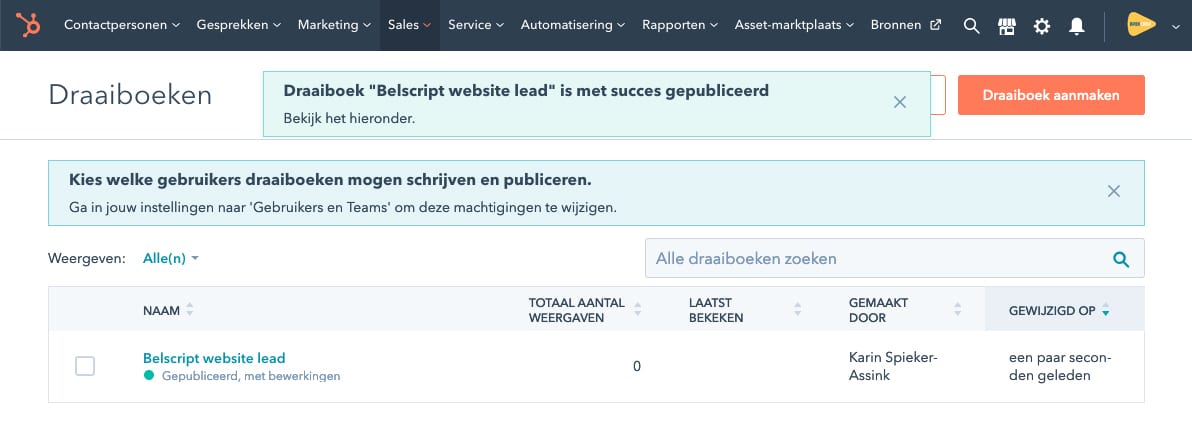1192x423 pixels.
Task: Dismiss the published success notification
Action: coord(899,102)
